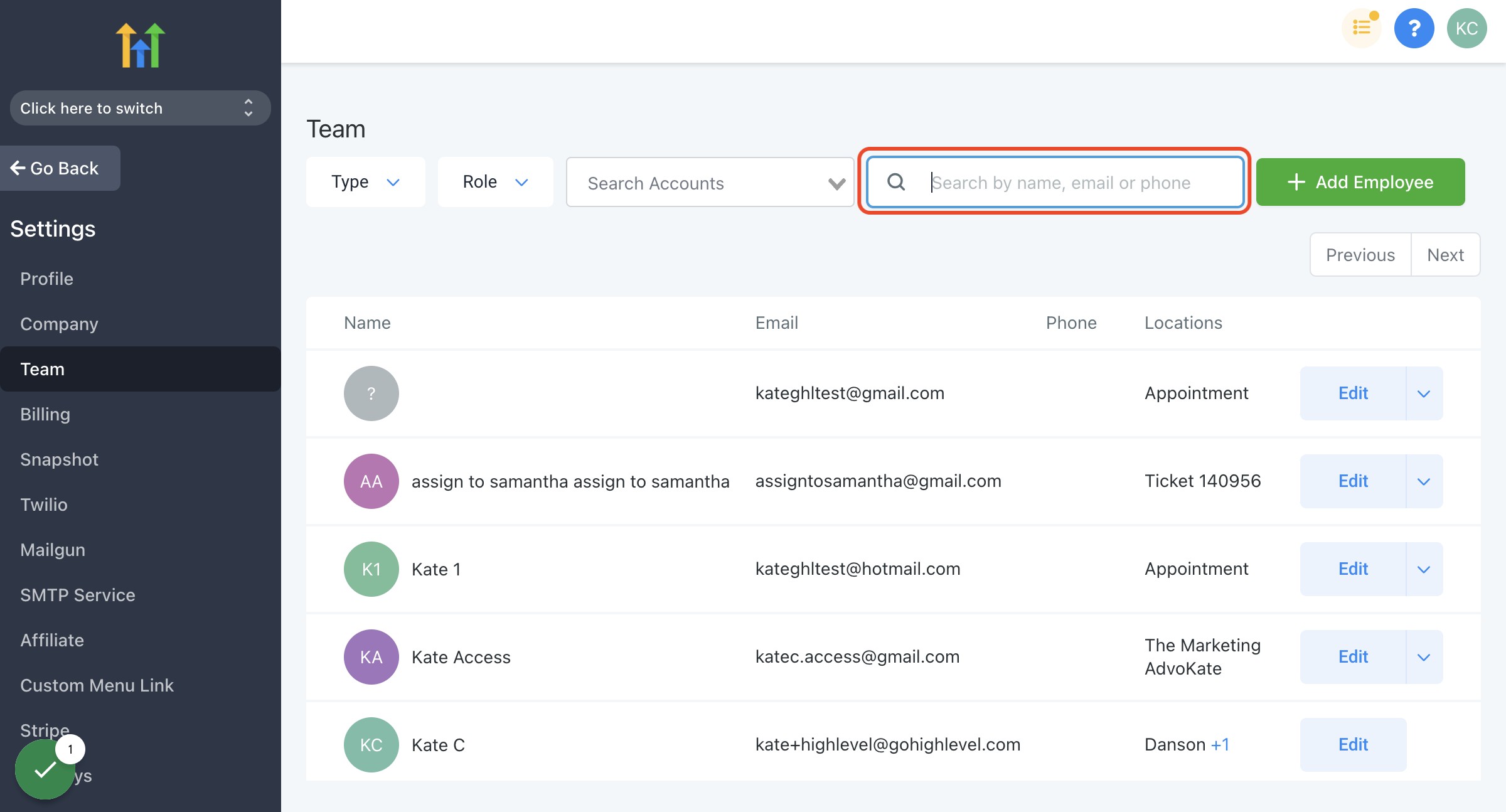The image size is (1506, 812).
Task: Open Profile settings
Action: 46,279
